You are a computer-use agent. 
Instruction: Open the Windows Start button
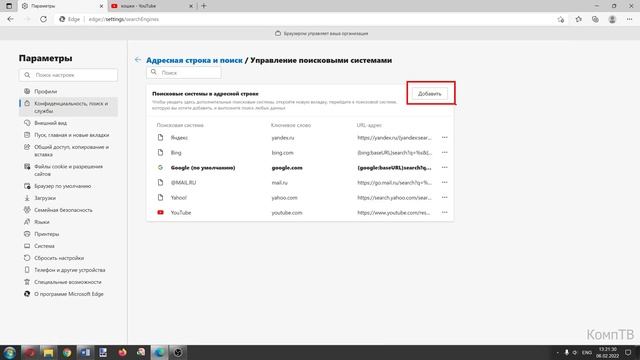click(x=10, y=353)
